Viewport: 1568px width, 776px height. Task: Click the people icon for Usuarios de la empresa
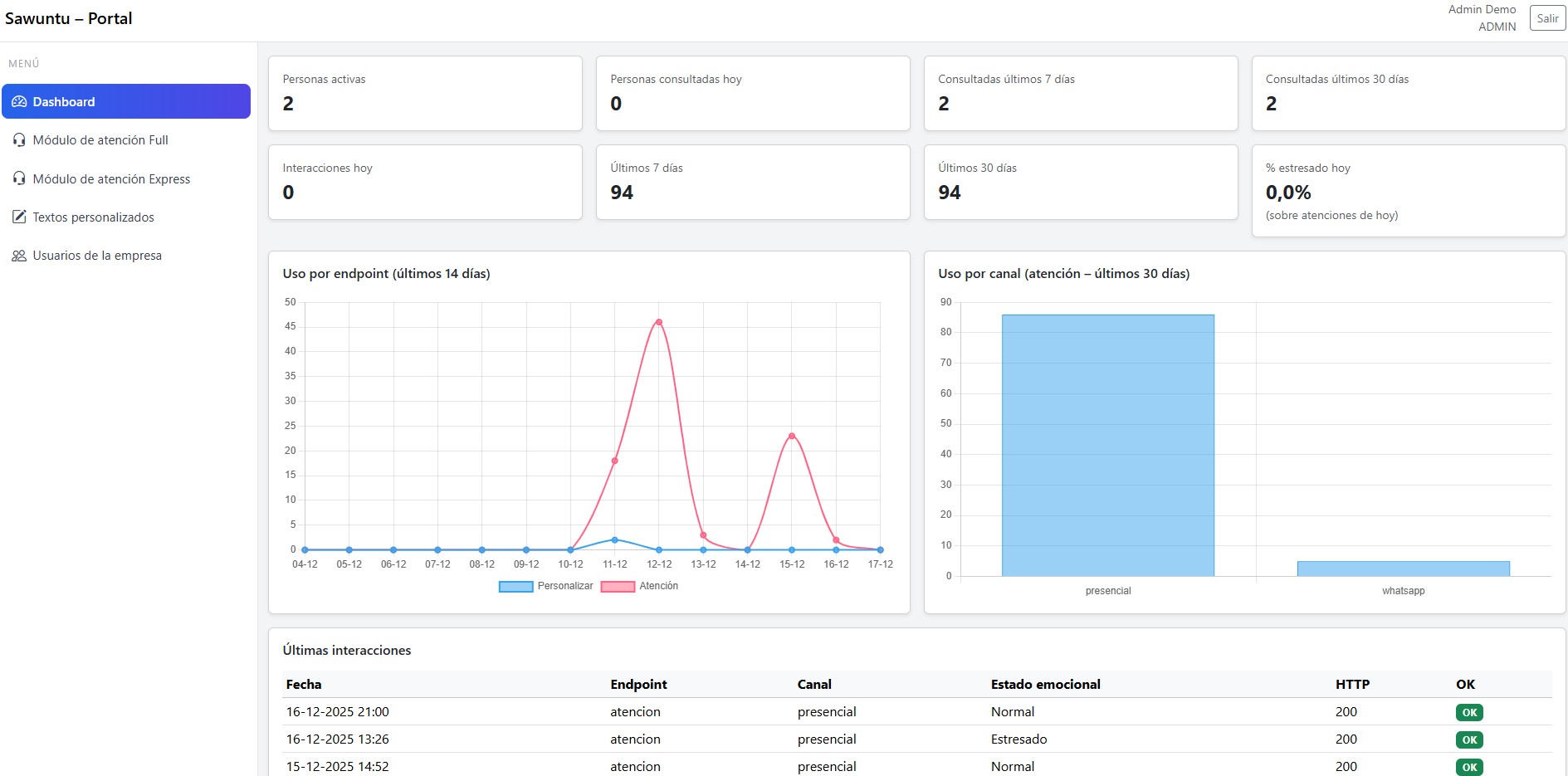pos(19,256)
